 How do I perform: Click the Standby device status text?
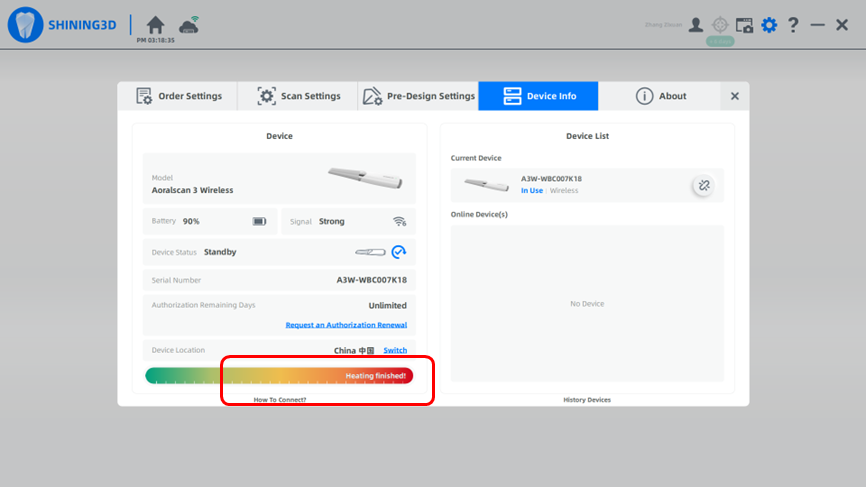(220, 252)
